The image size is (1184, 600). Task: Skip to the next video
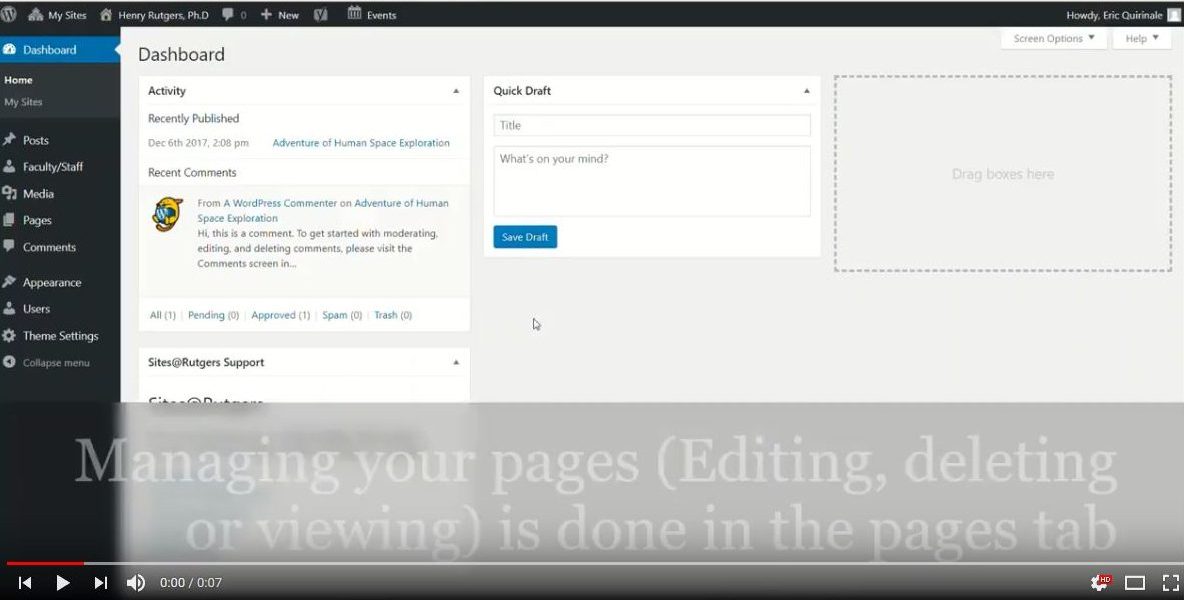pyautogui.click(x=100, y=582)
